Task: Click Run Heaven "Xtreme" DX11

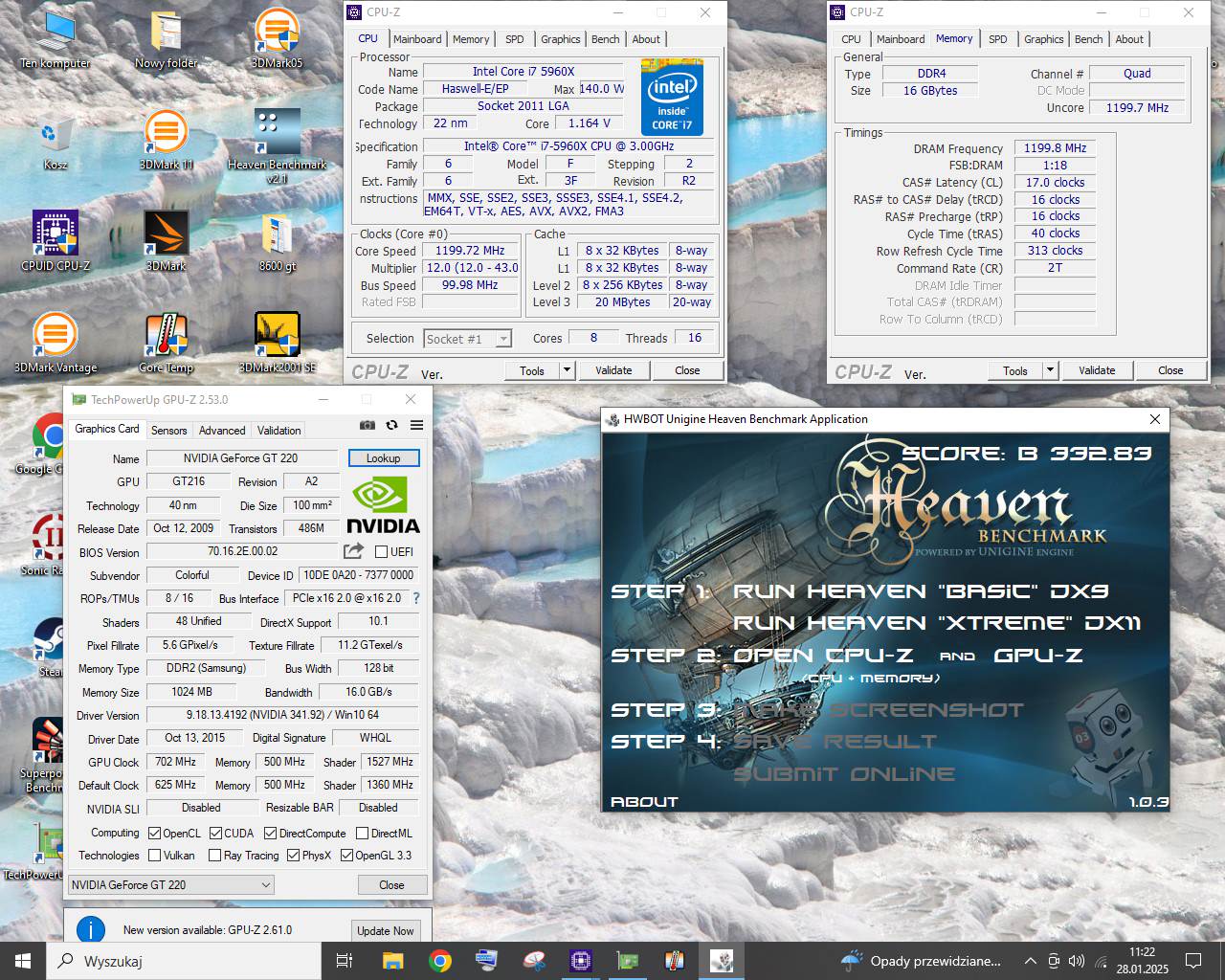Action: [x=937, y=623]
